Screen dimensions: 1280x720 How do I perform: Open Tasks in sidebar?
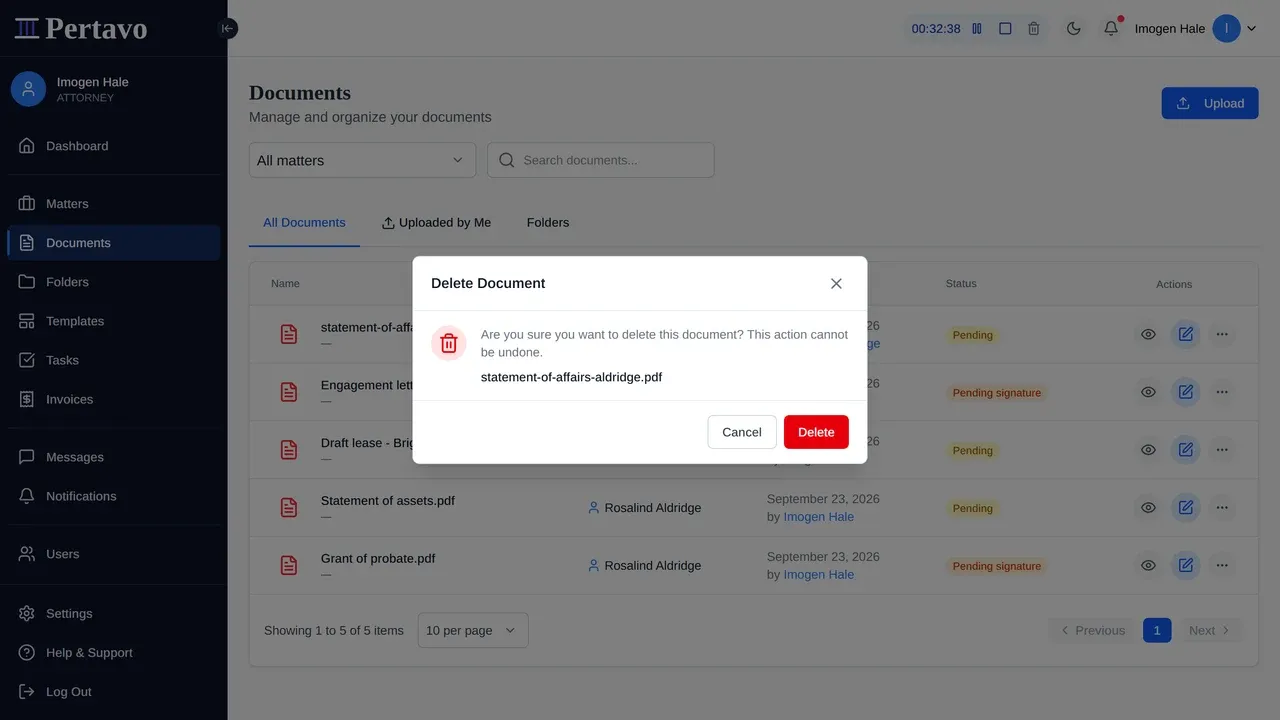(114, 360)
